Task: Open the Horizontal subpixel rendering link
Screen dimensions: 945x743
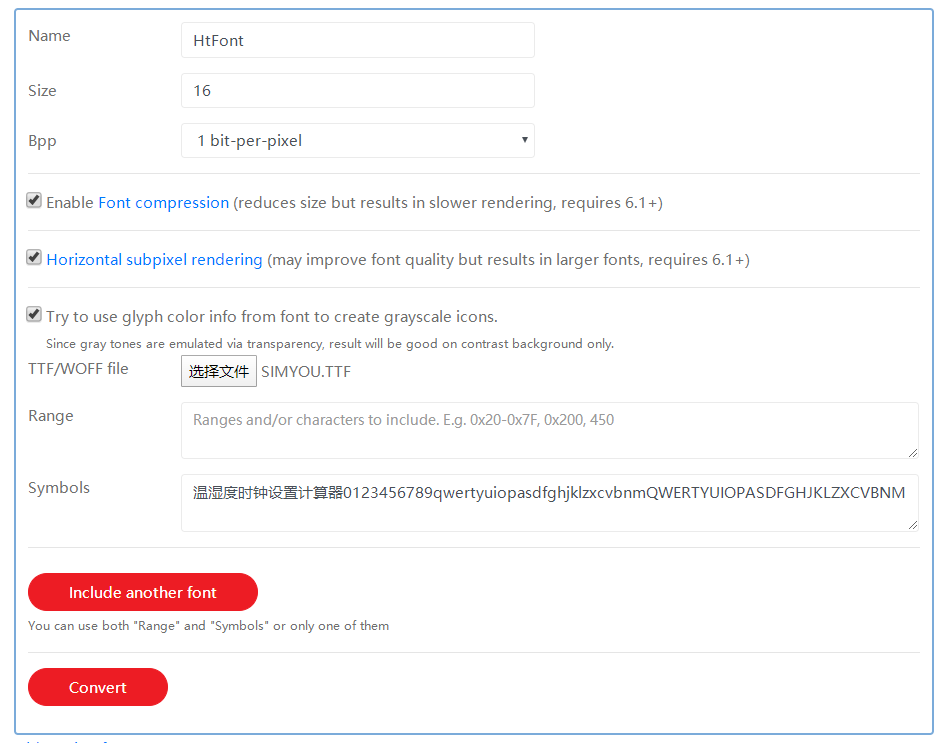Action: [154, 260]
